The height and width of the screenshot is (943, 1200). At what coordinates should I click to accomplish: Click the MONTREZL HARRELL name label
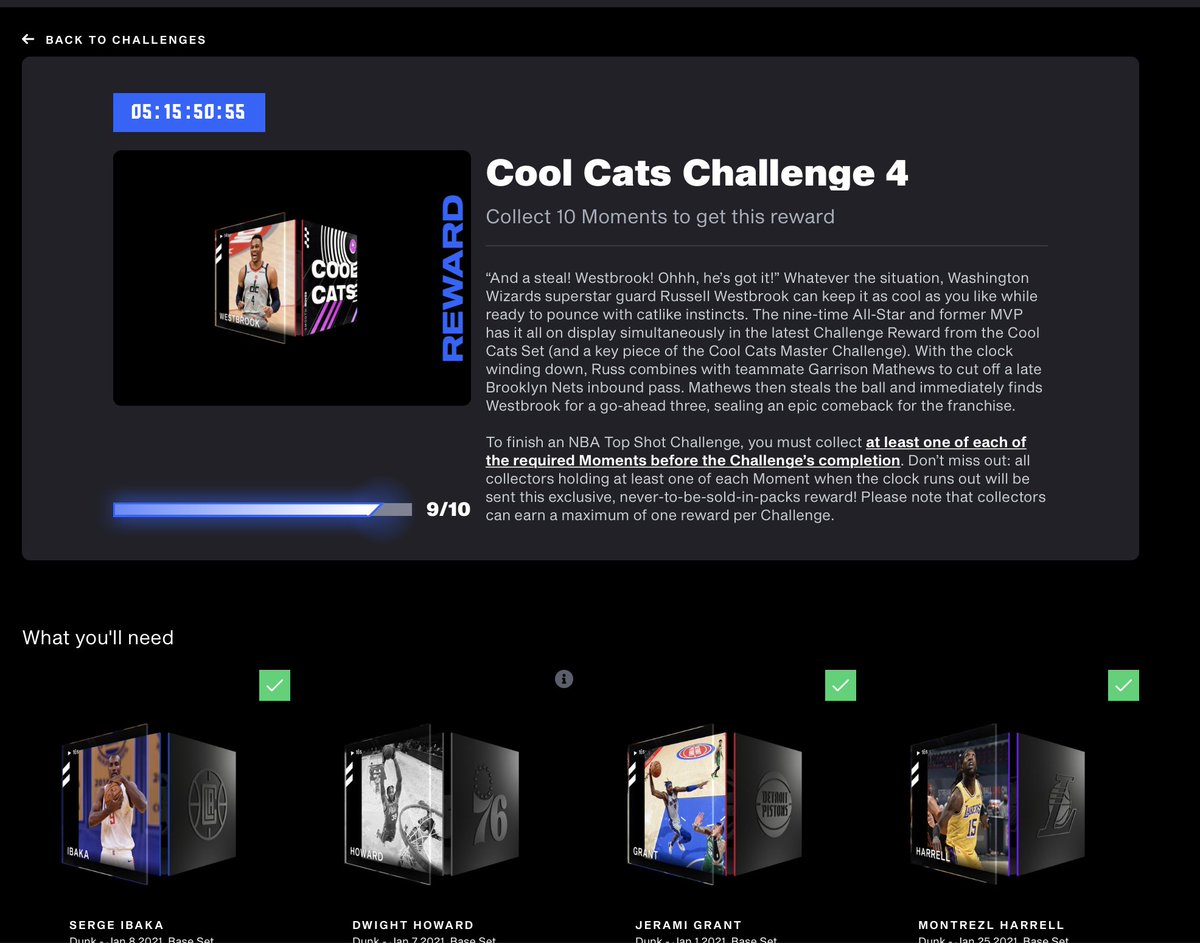(992, 925)
